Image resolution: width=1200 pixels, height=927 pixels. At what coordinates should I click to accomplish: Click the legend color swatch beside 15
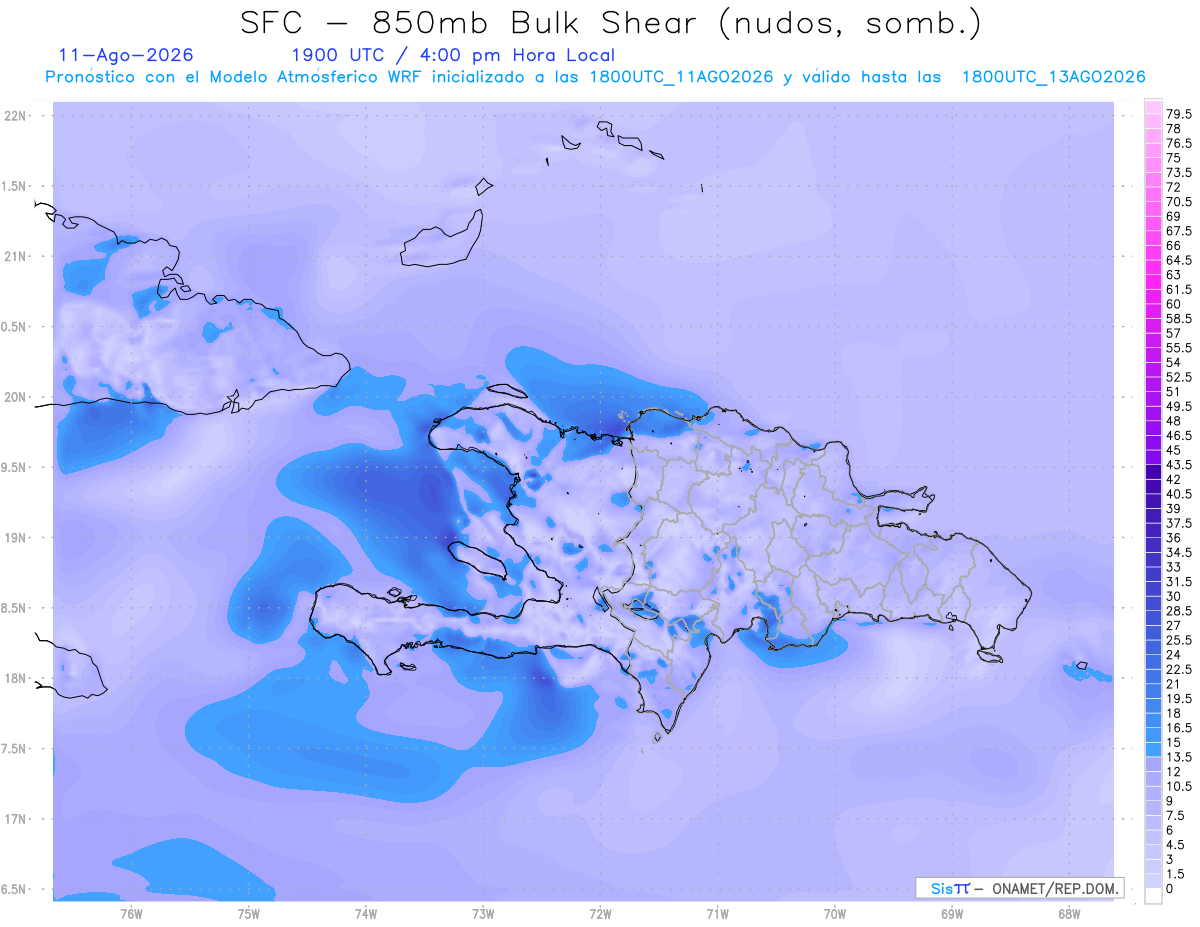click(x=1153, y=735)
